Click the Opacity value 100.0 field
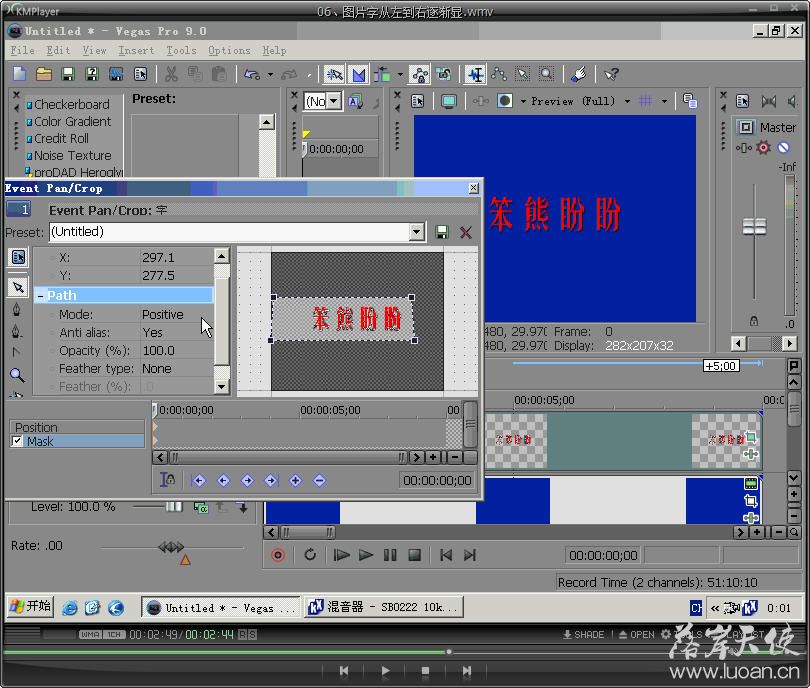This screenshot has height=688, width=810. pos(159,351)
